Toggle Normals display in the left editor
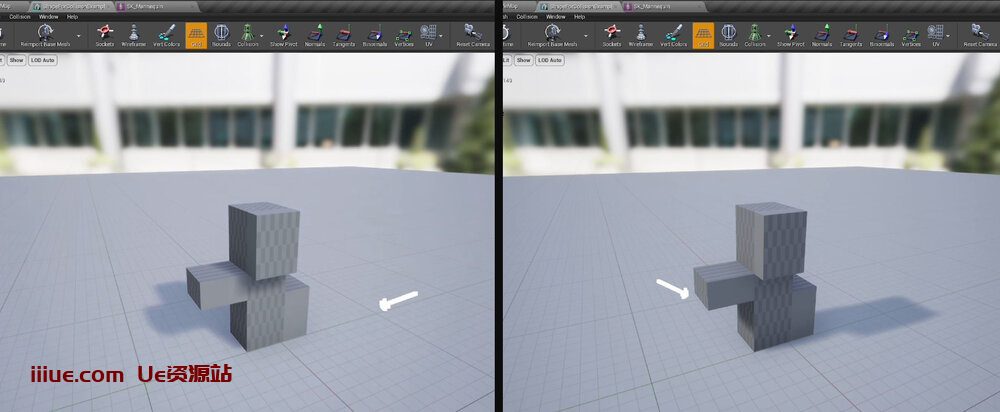Image resolution: width=1000 pixels, height=412 pixels. [314, 35]
